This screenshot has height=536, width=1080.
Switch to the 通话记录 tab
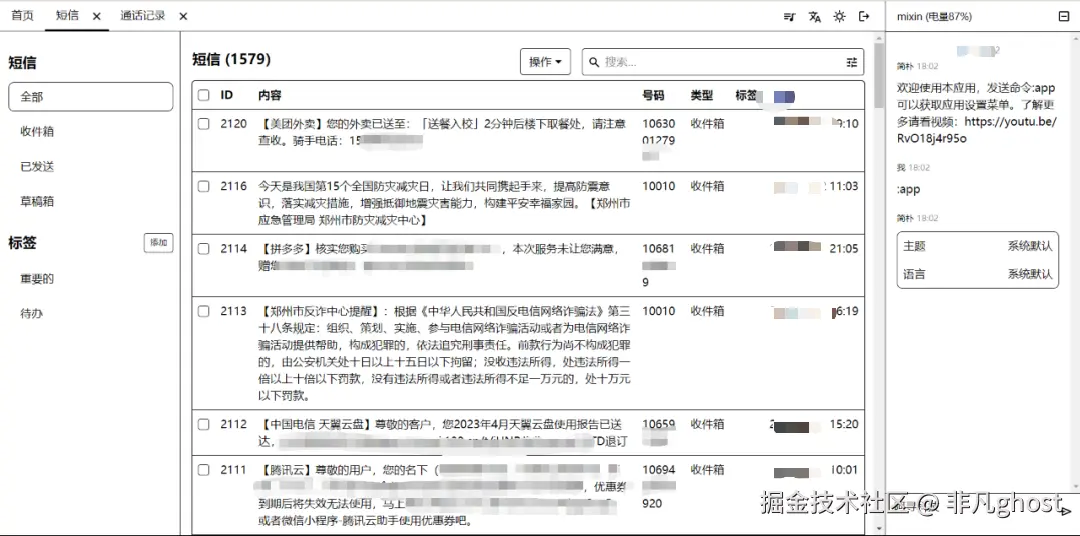click(x=143, y=15)
